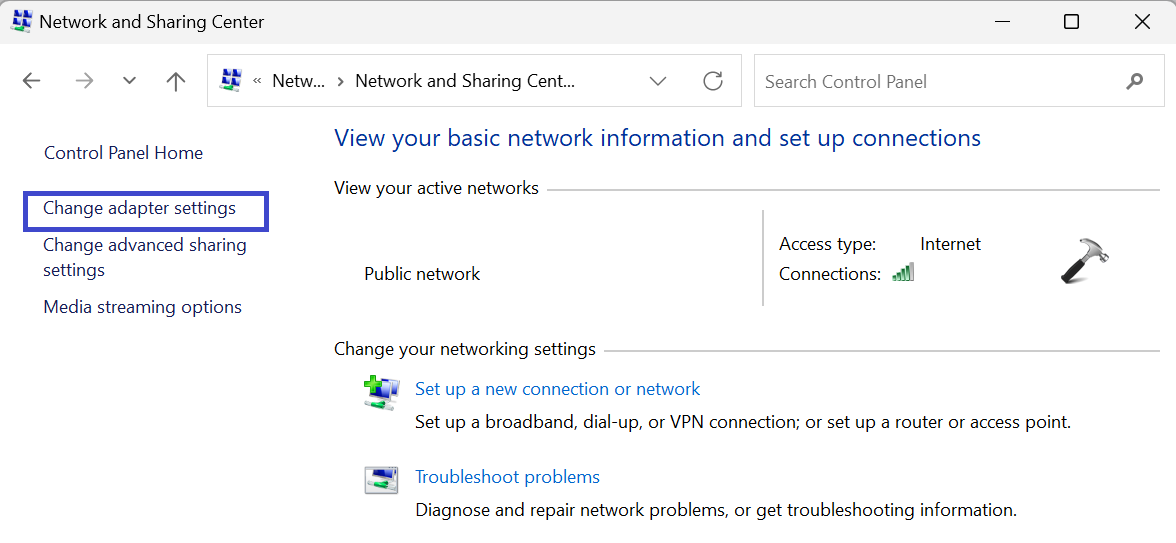
Task: Click the Back navigation arrow
Action: tap(32, 82)
